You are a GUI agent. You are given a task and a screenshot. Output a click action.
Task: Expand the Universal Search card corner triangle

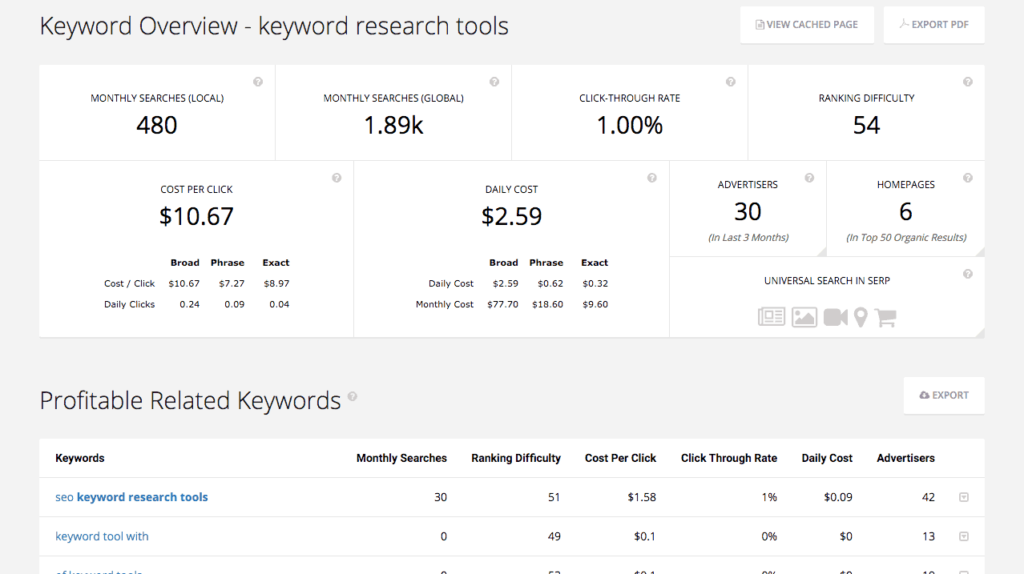(980, 333)
